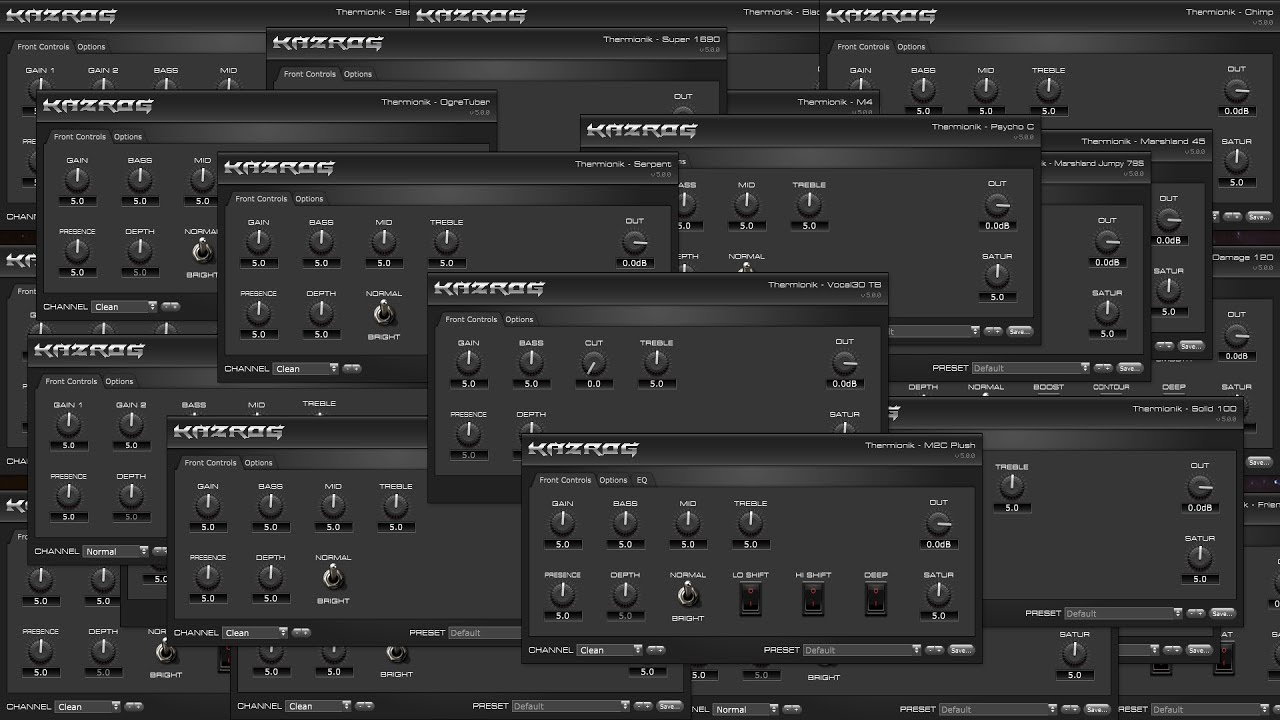Click the CUT 0.0 value field in Vocal30 TB

(594, 384)
